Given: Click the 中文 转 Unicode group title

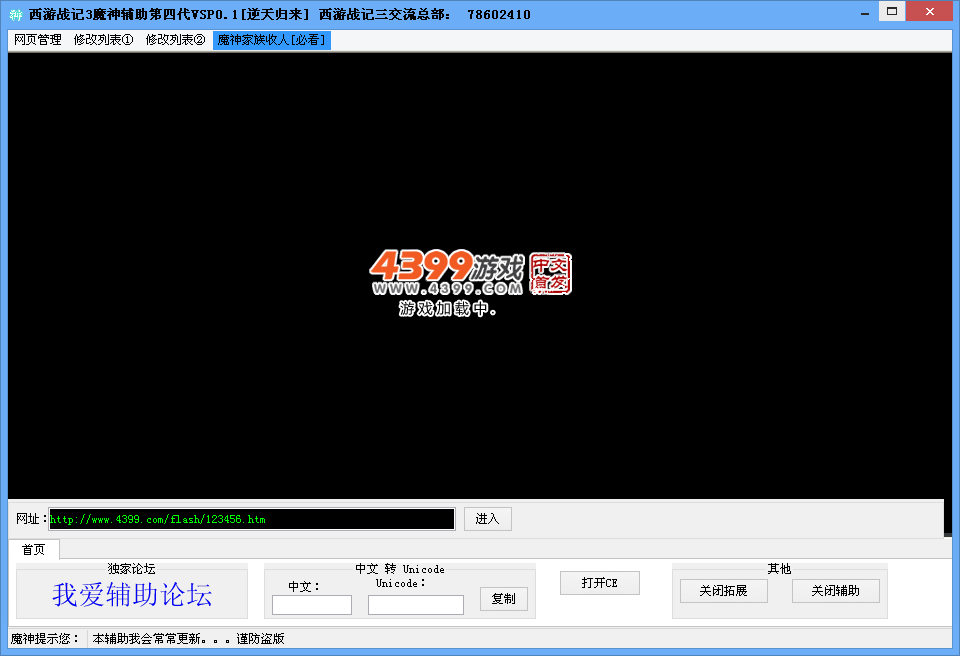Looking at the screenshot, I should pyautogui.click(x=400, y=568).
